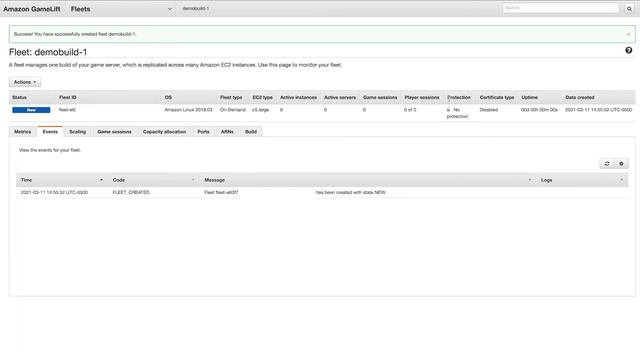Image resolution: width=640 pixels, height=360 pixels.
Task: Open the Logs column filter arrow
Action: click(622, 180)
